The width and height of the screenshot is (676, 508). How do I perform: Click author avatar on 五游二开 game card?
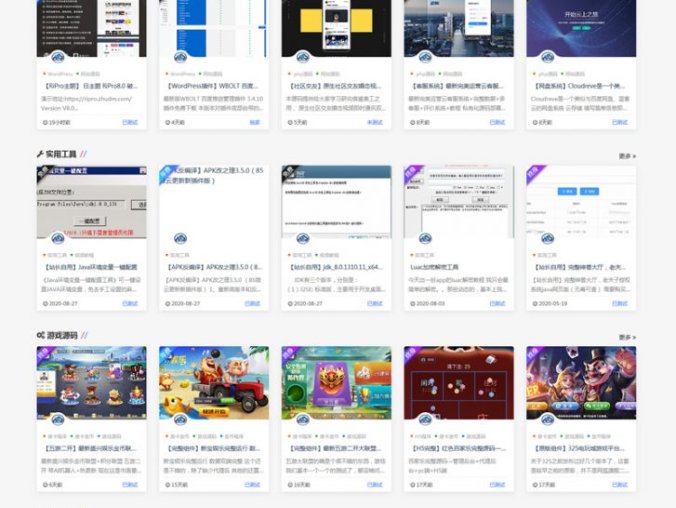tap(58, 419)
